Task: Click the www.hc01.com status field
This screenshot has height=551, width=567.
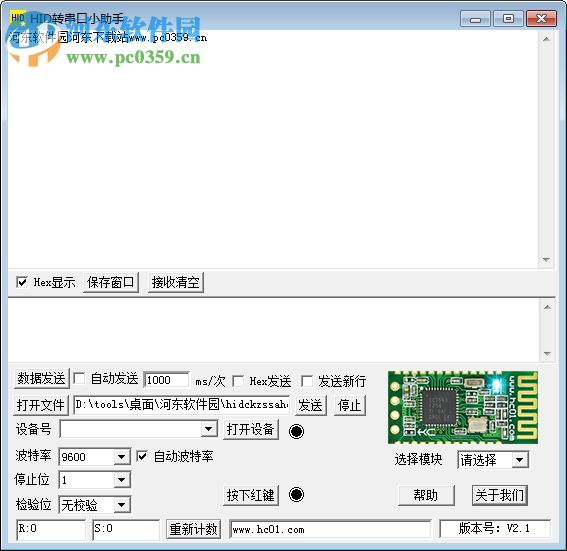Action: (330, 529)
